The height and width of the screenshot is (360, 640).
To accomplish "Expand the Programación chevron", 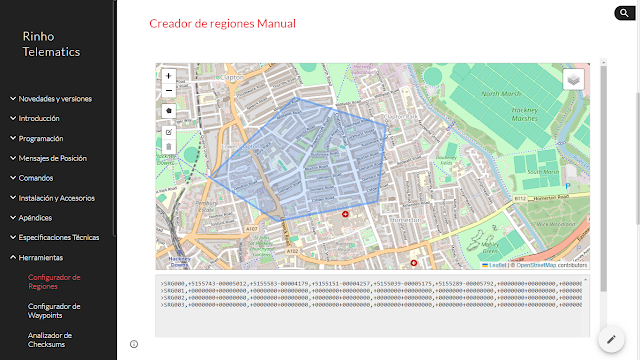I will pyautogui.click(x=13, y=138).
